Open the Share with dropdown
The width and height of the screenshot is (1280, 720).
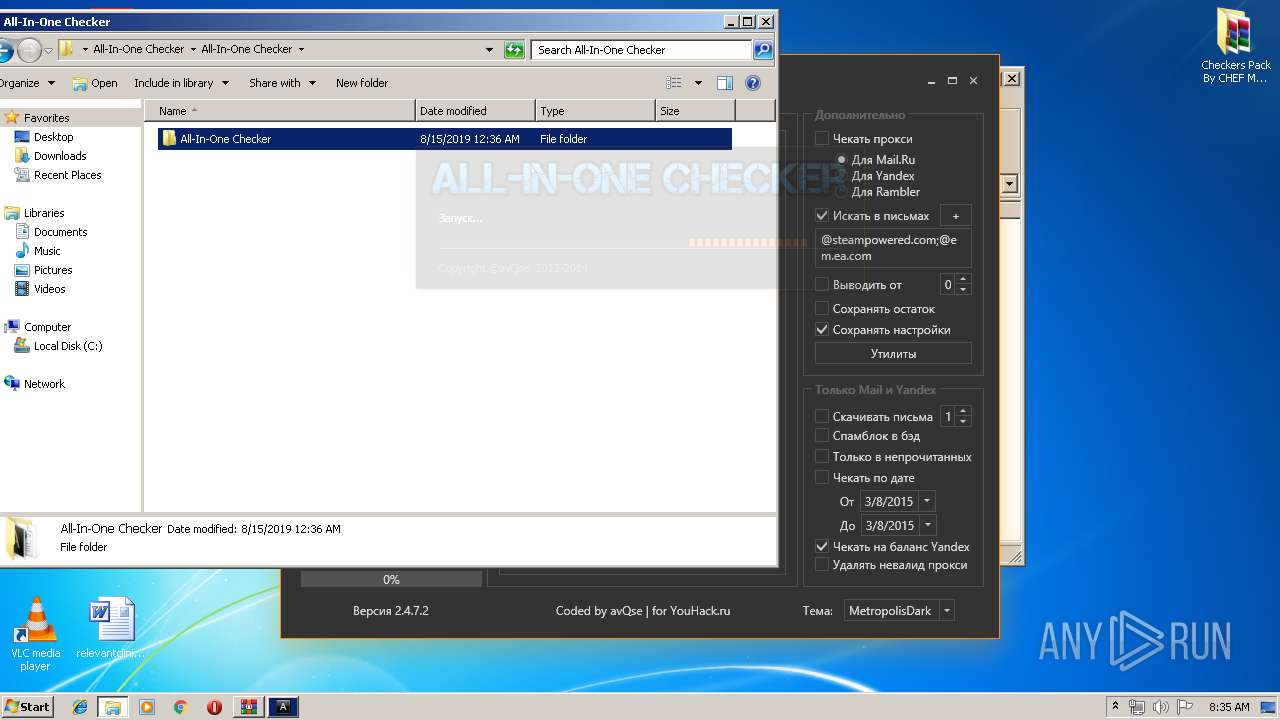tap(282, 83)
